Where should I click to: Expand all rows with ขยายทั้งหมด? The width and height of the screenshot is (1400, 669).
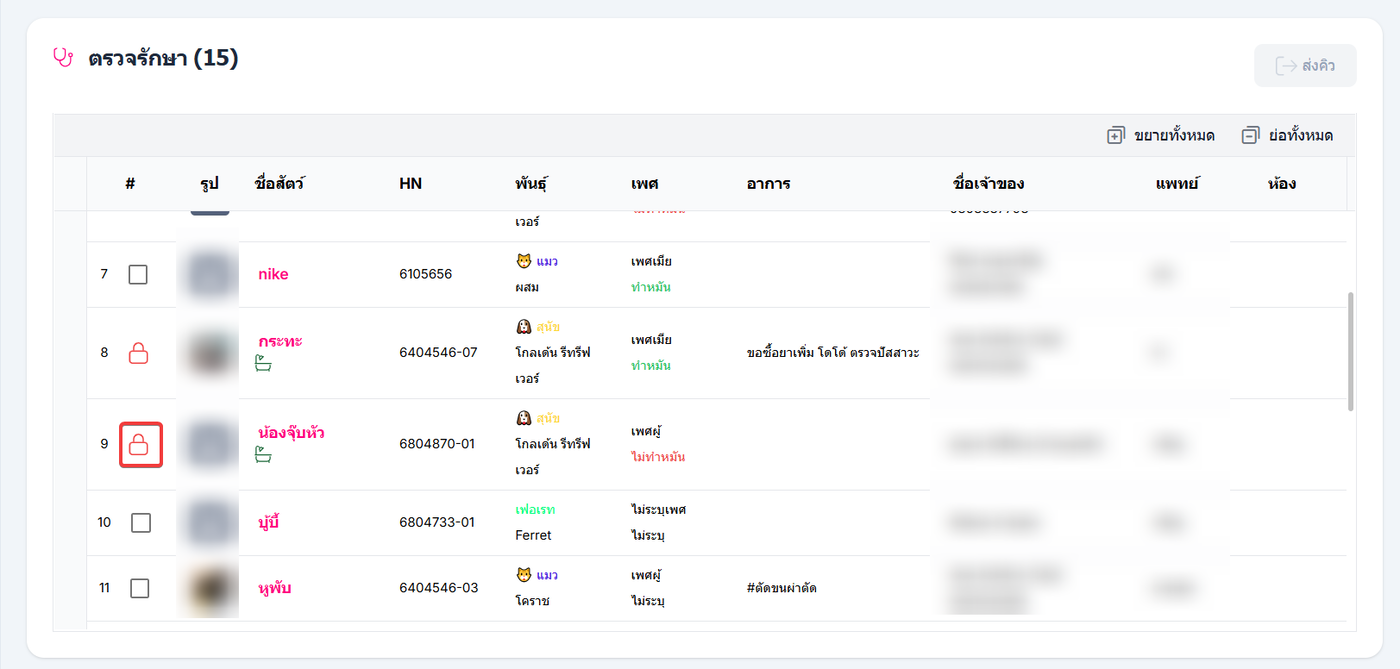(1161, 135)
